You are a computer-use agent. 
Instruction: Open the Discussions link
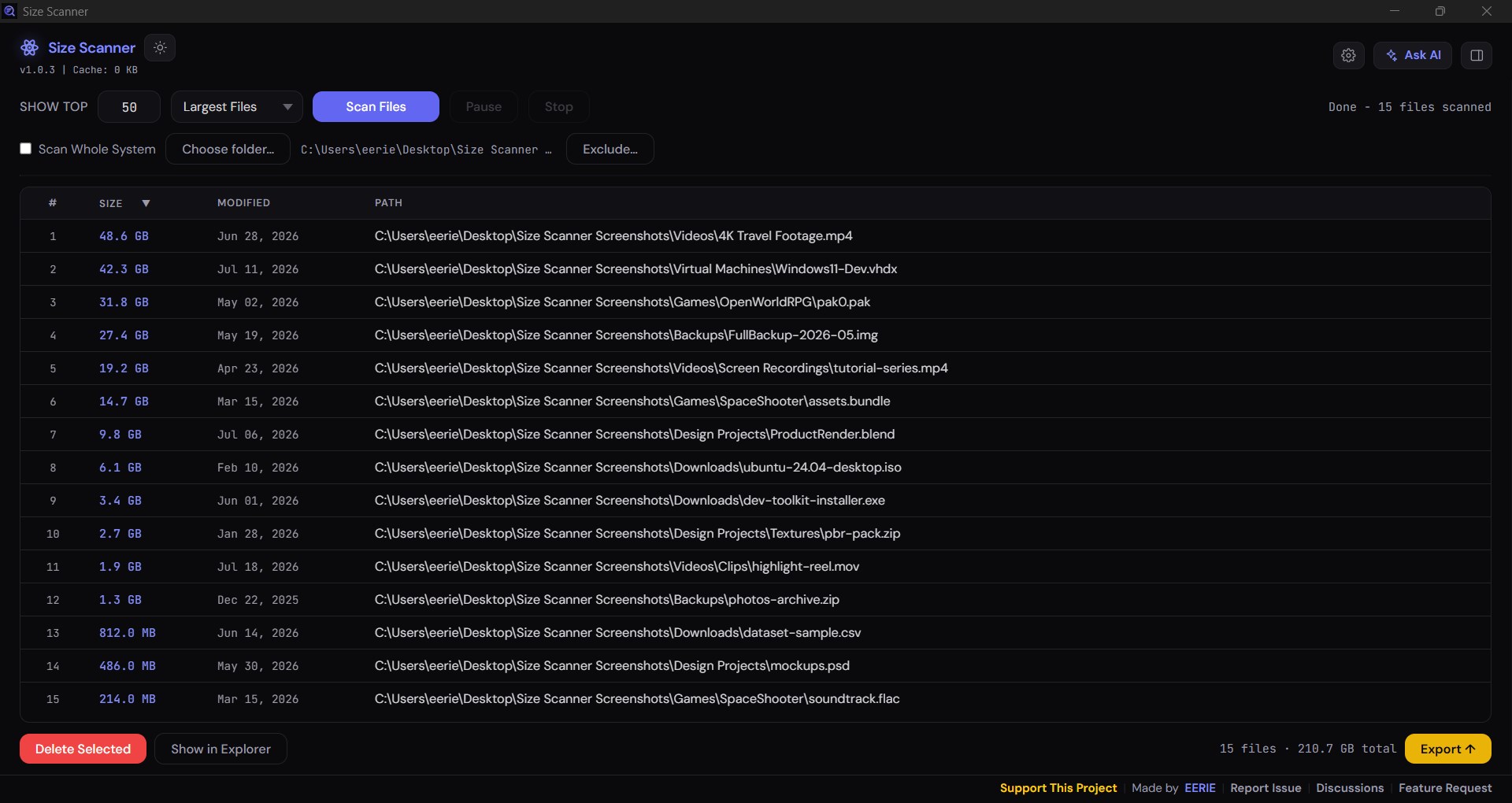click(1349, 788)
